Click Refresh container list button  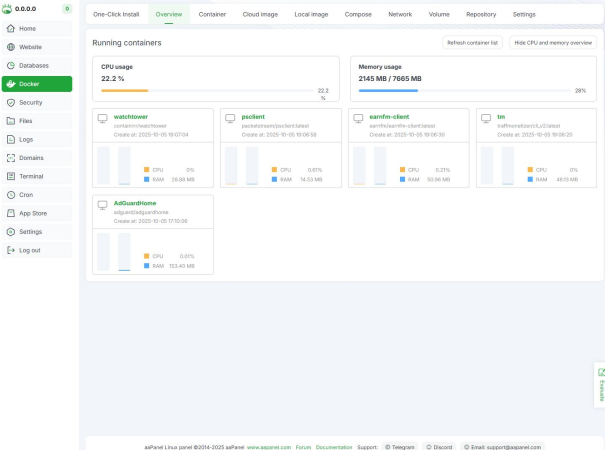(x=473, y=43)
